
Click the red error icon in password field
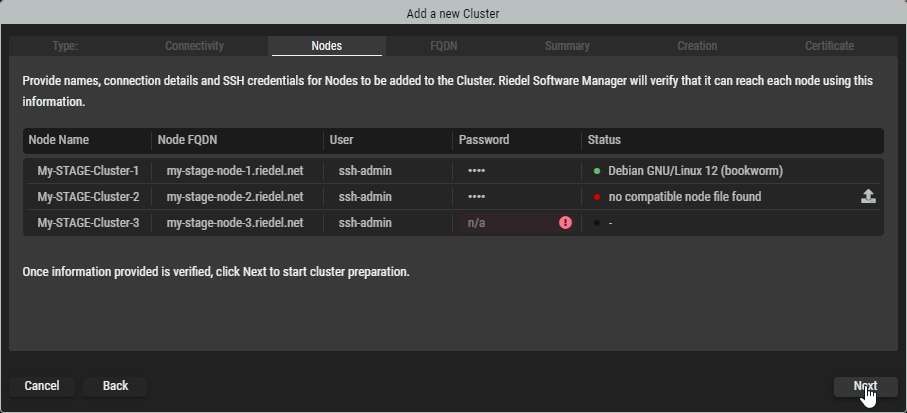[565, 223]
